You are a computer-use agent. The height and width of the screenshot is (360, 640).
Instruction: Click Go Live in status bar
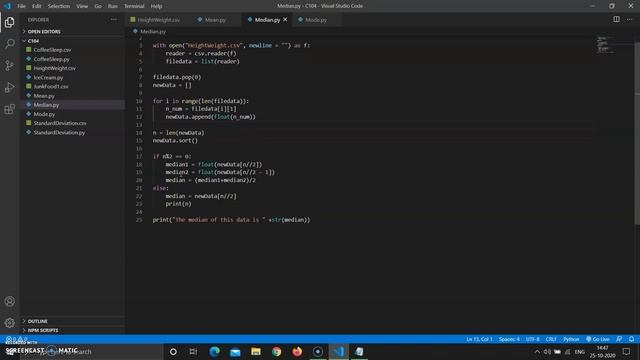pos(598,339)
